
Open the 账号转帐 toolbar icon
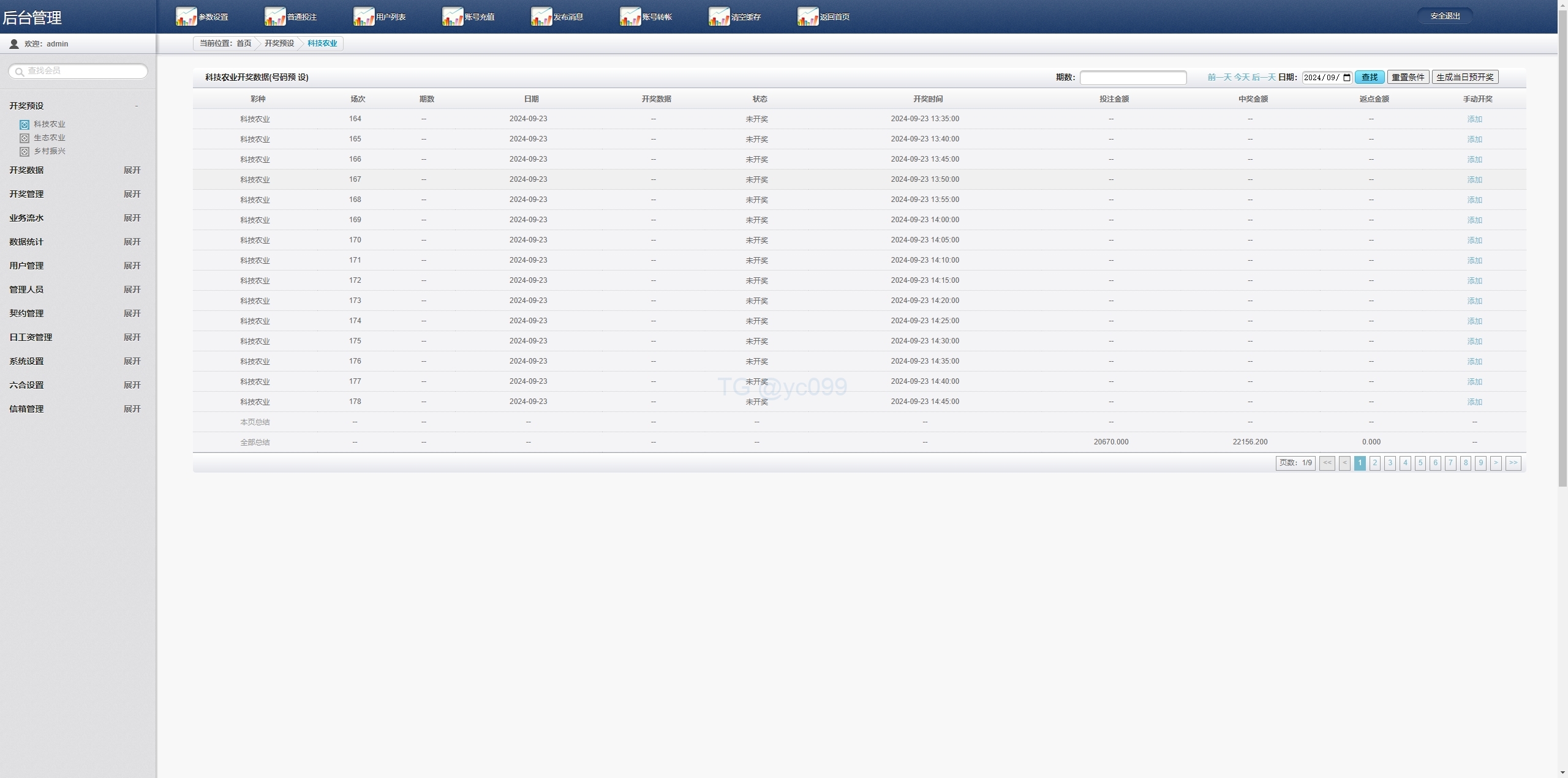pos(630,17)
